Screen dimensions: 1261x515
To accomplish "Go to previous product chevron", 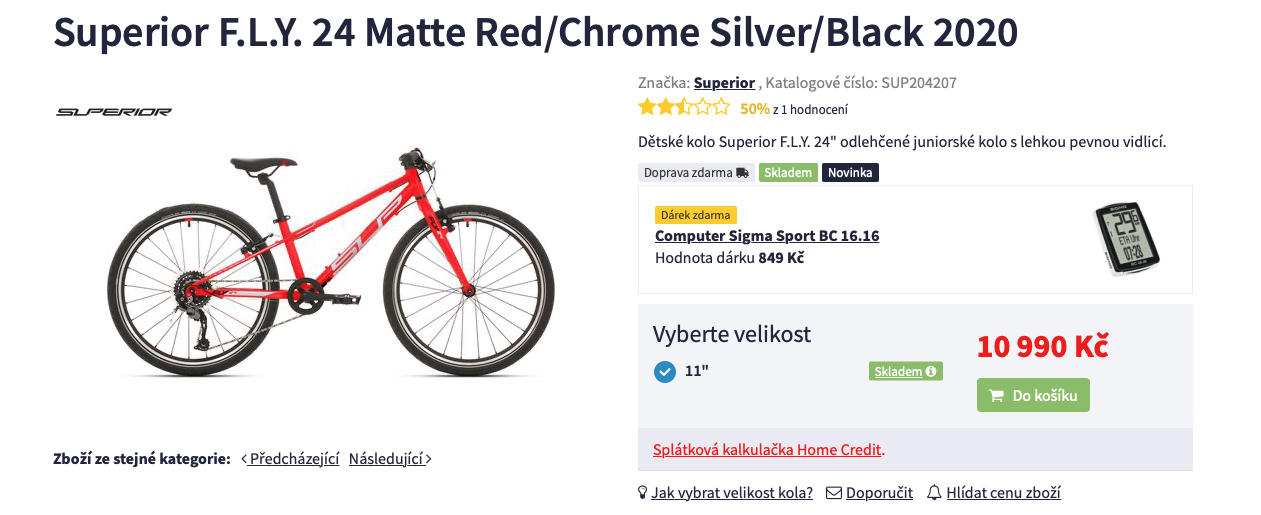I will coord(245,459).
